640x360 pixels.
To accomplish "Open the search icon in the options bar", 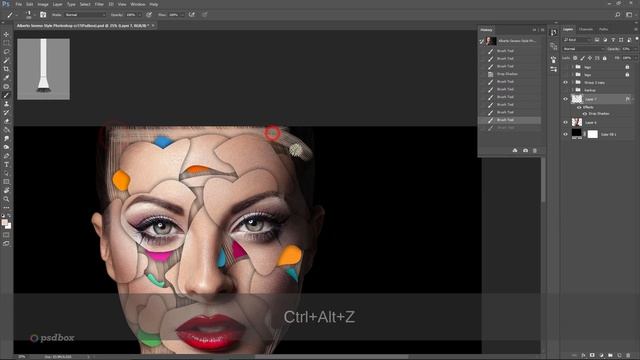I will pos(618,15).
